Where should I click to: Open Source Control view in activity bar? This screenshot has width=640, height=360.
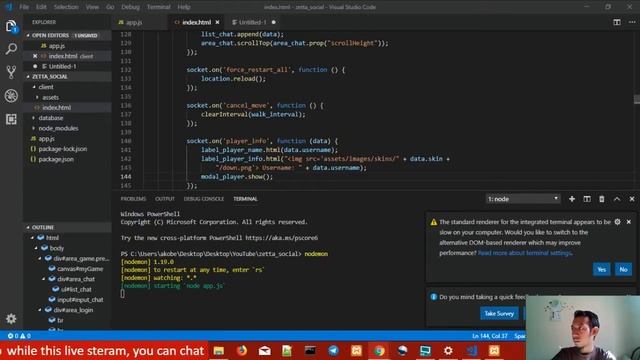[x=11, y=72]
